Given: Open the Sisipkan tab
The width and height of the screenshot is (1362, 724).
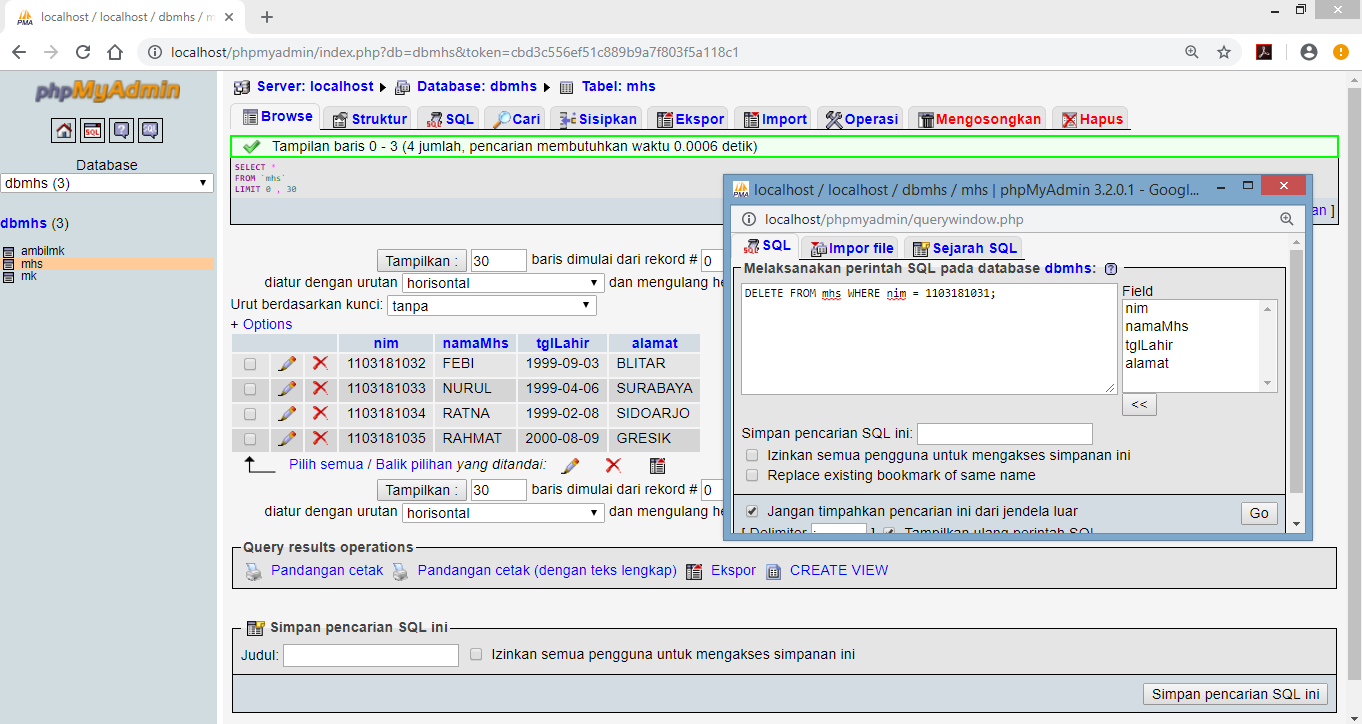Looking at the screenshot, I should tap(597, 119).
